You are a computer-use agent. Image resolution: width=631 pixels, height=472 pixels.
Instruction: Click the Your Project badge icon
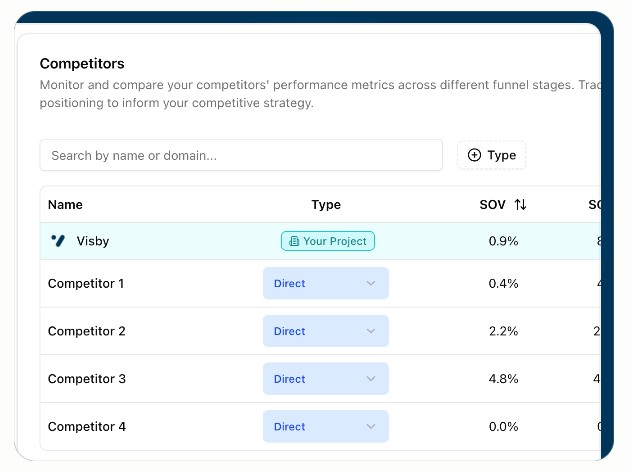coord(294,241)
